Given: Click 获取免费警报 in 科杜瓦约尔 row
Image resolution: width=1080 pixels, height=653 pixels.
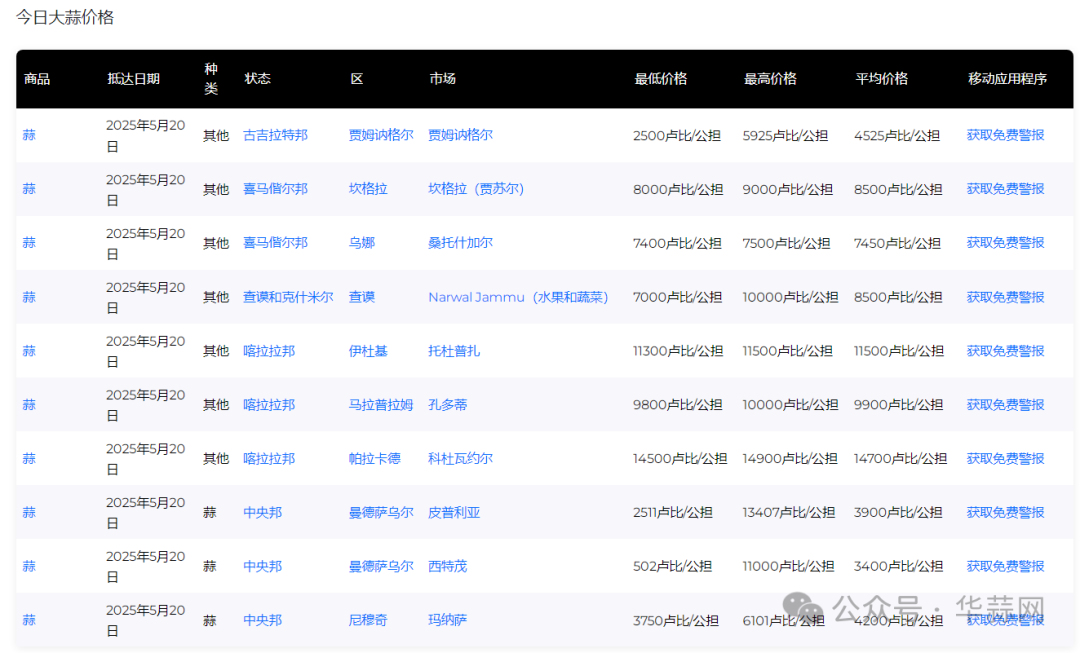Looking at the screenshot, I should [x=1005, y=458].
